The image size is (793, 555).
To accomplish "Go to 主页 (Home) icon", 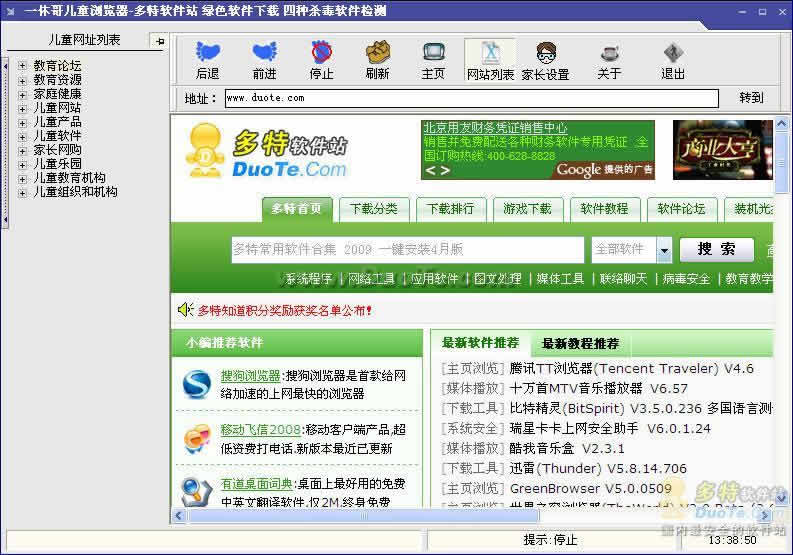I will click(433, 52).
